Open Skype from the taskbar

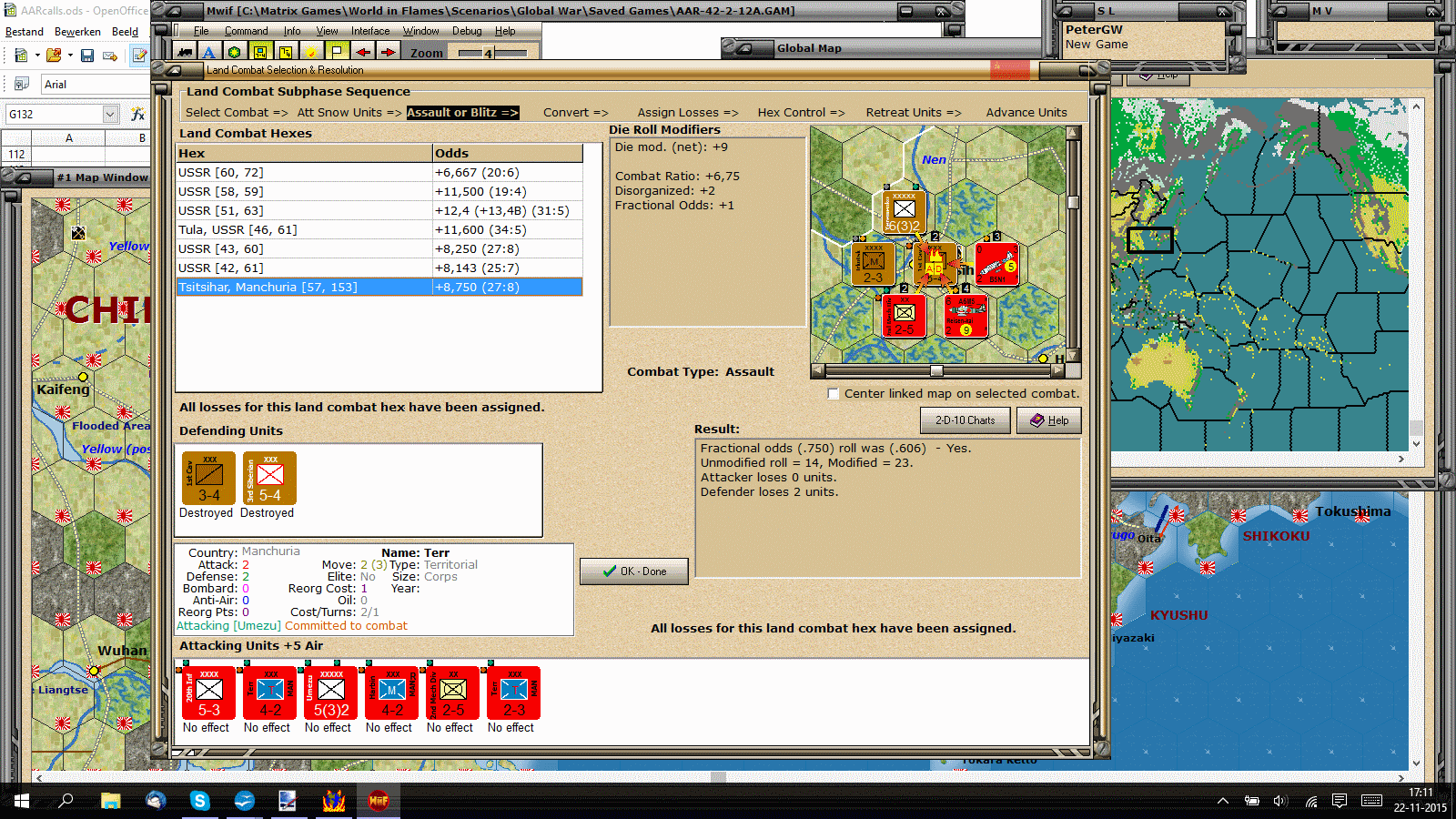[200, 801]
